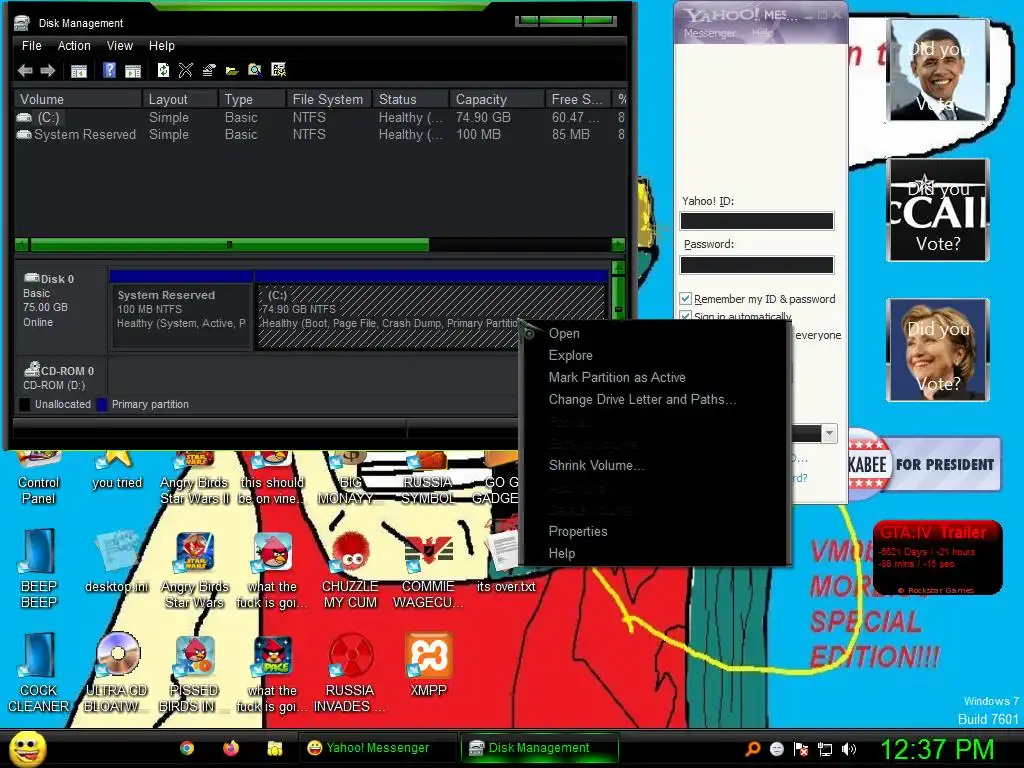Toggle Remember my ID & password checkbox
This screenshot has width=1024, height=768.
685,298
